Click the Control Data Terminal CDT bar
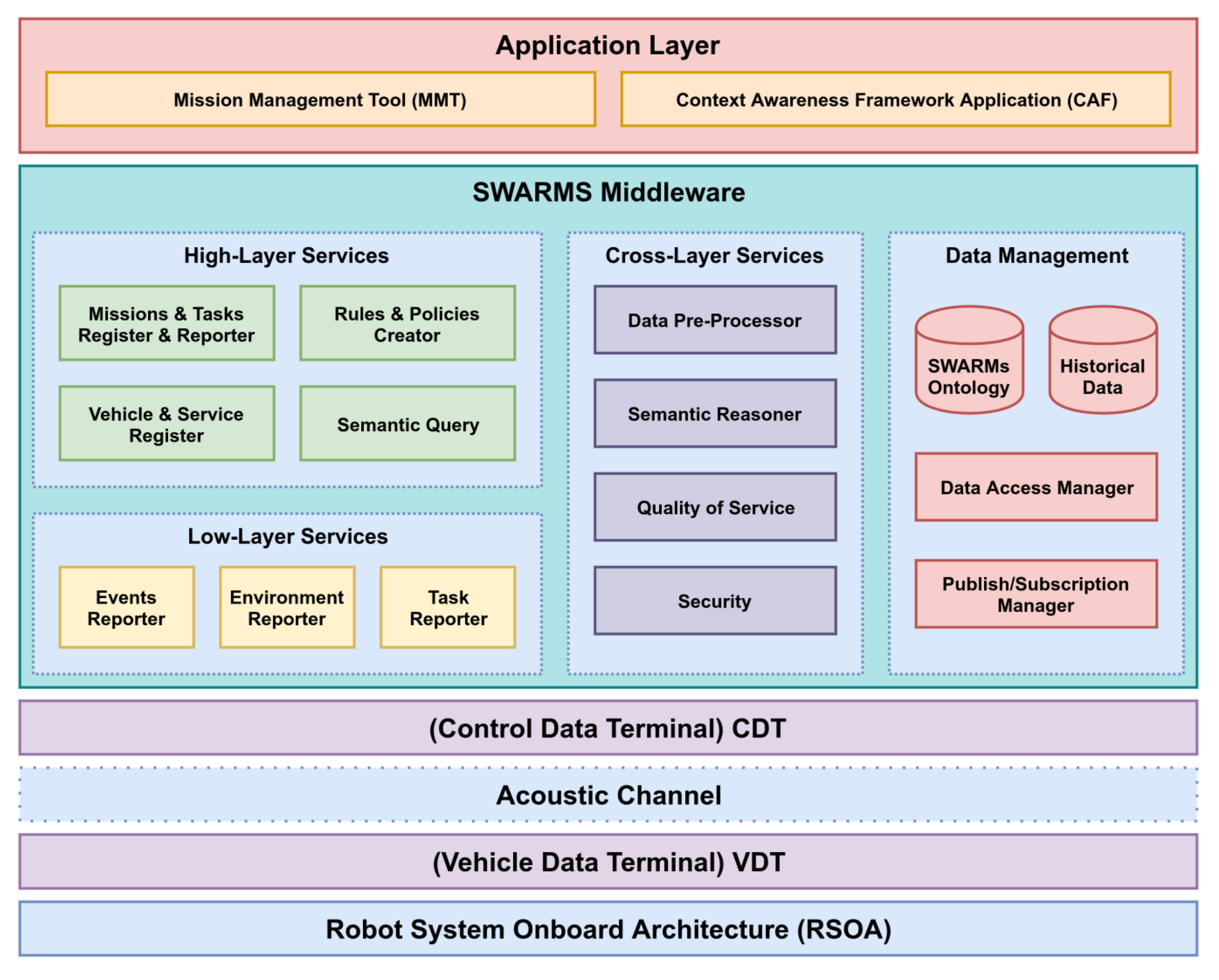This screenshot has height=980, width=1219. [x=608, y=728]
